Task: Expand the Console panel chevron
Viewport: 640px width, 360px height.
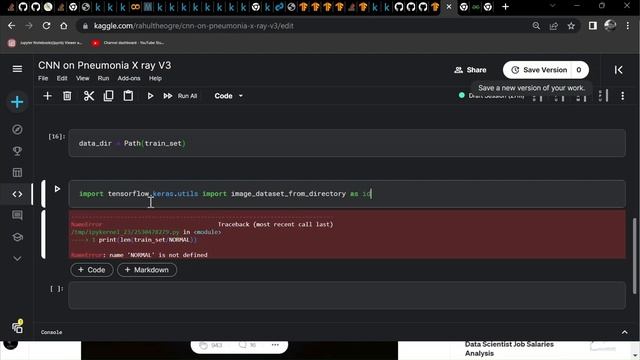Action: click(624, 332)
